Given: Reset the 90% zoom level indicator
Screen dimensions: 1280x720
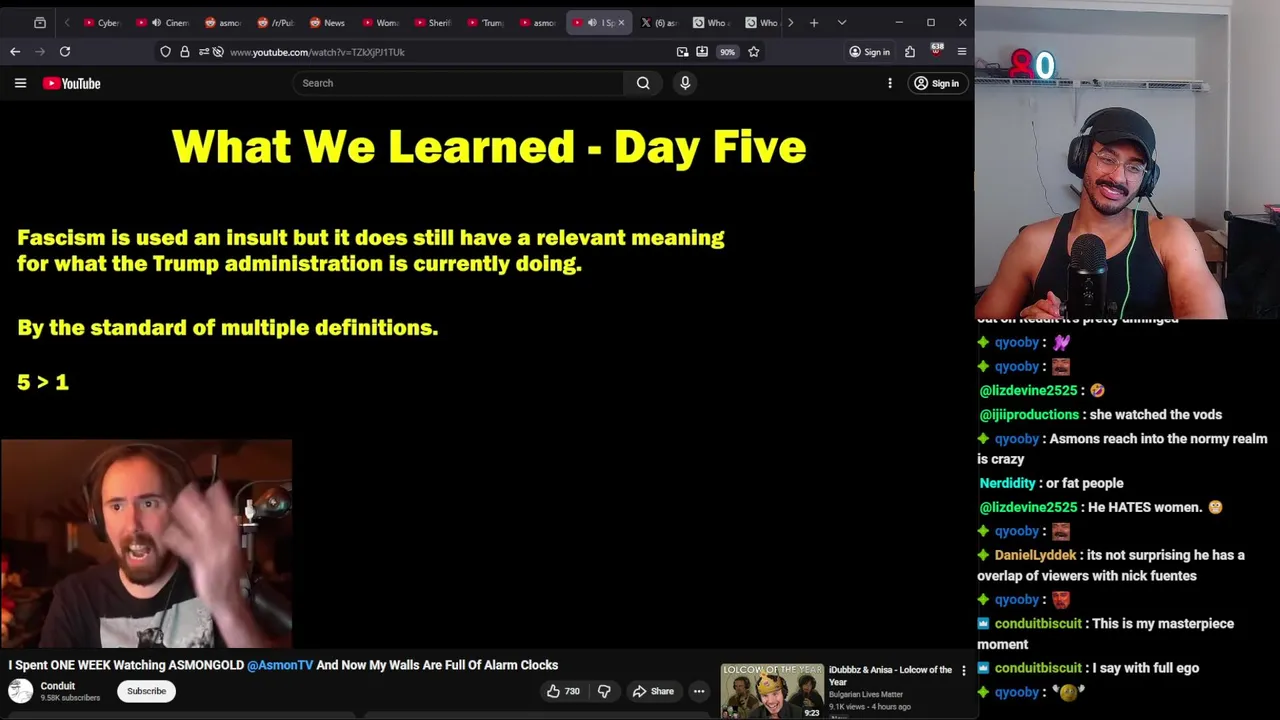Looking at the screenshot, I should click(x=728, y=52).
